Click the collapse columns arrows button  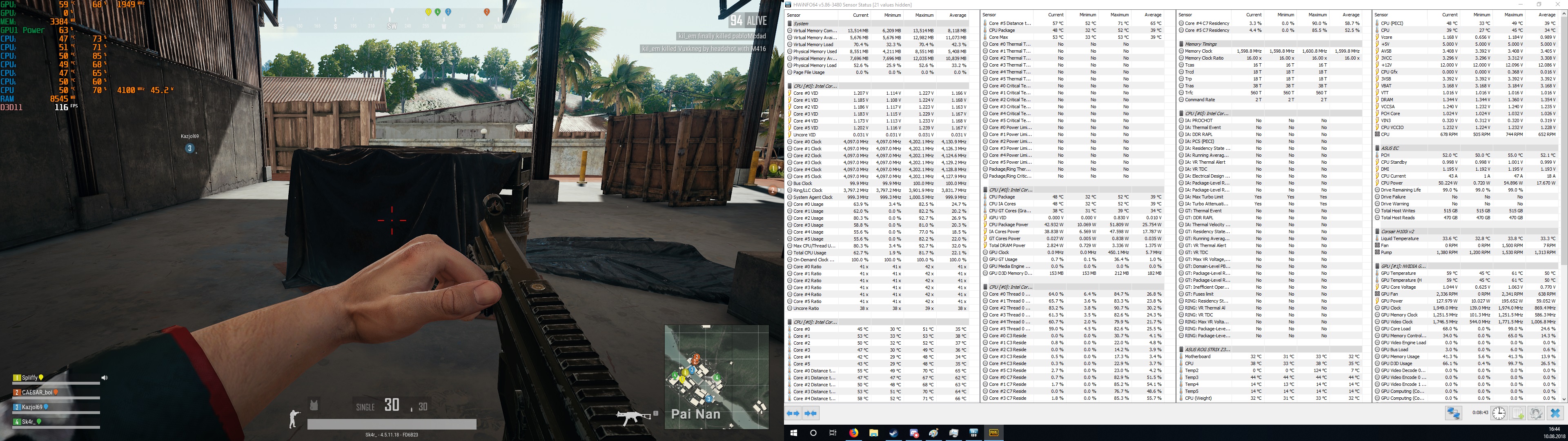point(810,413)
